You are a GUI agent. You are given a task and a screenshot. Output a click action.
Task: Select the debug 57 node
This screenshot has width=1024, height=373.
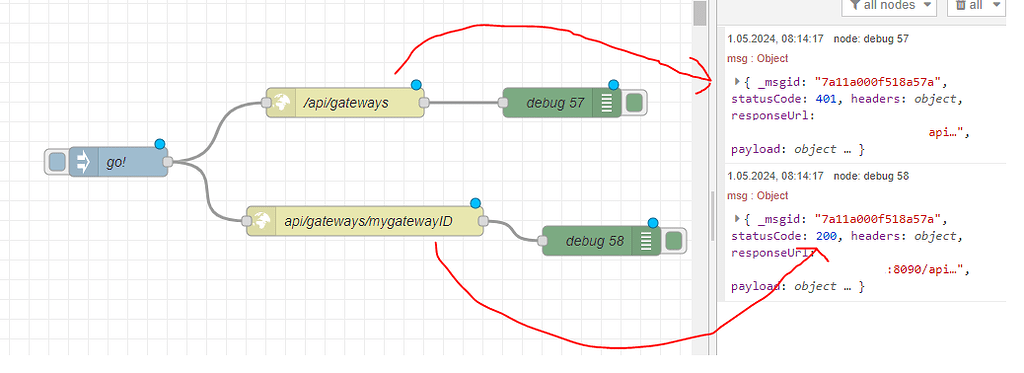pos(563,103)
